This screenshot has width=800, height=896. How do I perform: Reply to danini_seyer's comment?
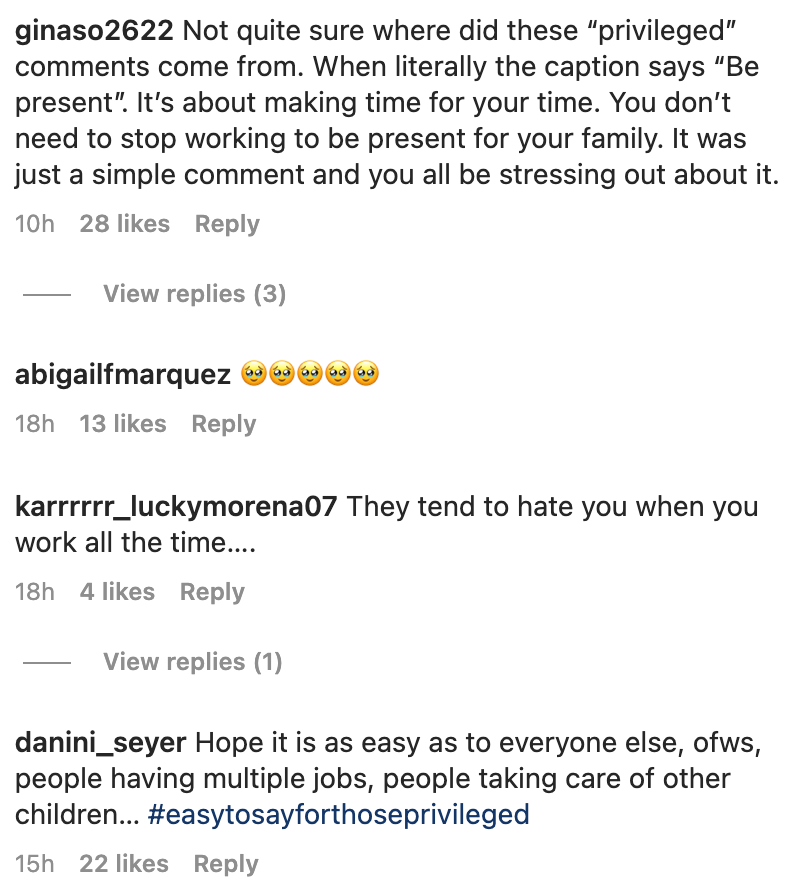pos(226,864)
